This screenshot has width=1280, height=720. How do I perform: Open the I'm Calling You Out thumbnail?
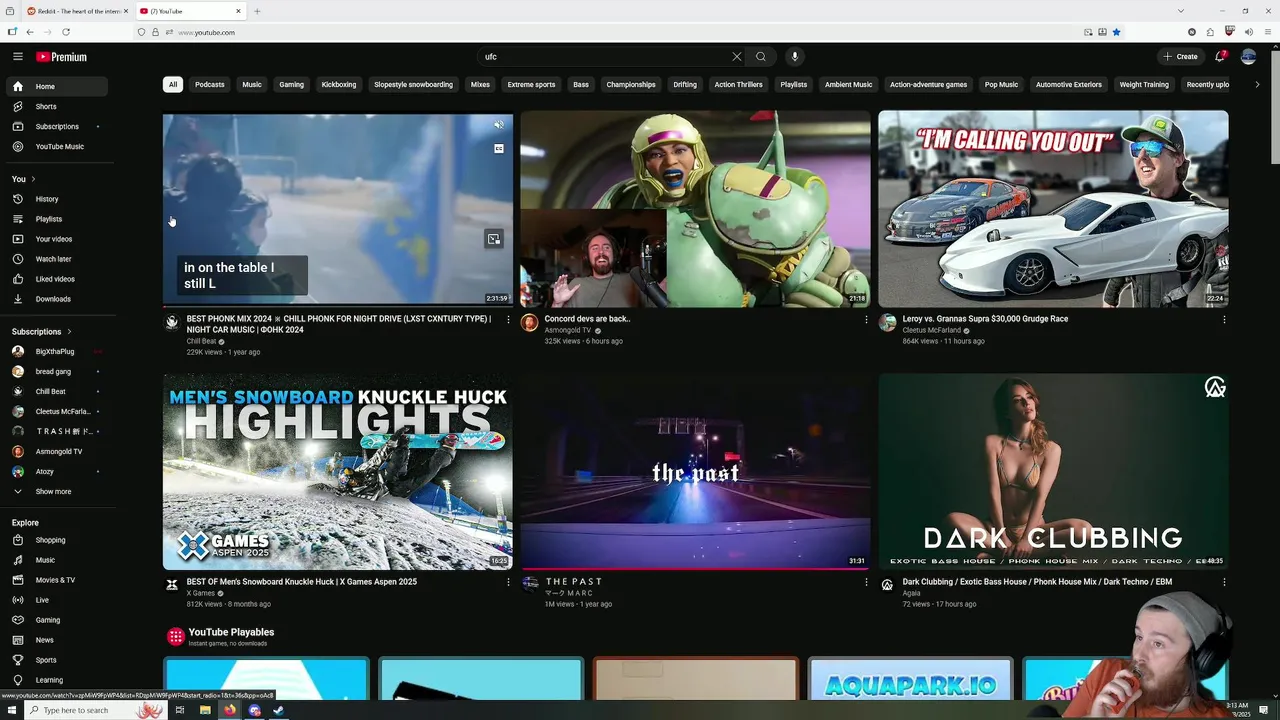click(1053, 209)
